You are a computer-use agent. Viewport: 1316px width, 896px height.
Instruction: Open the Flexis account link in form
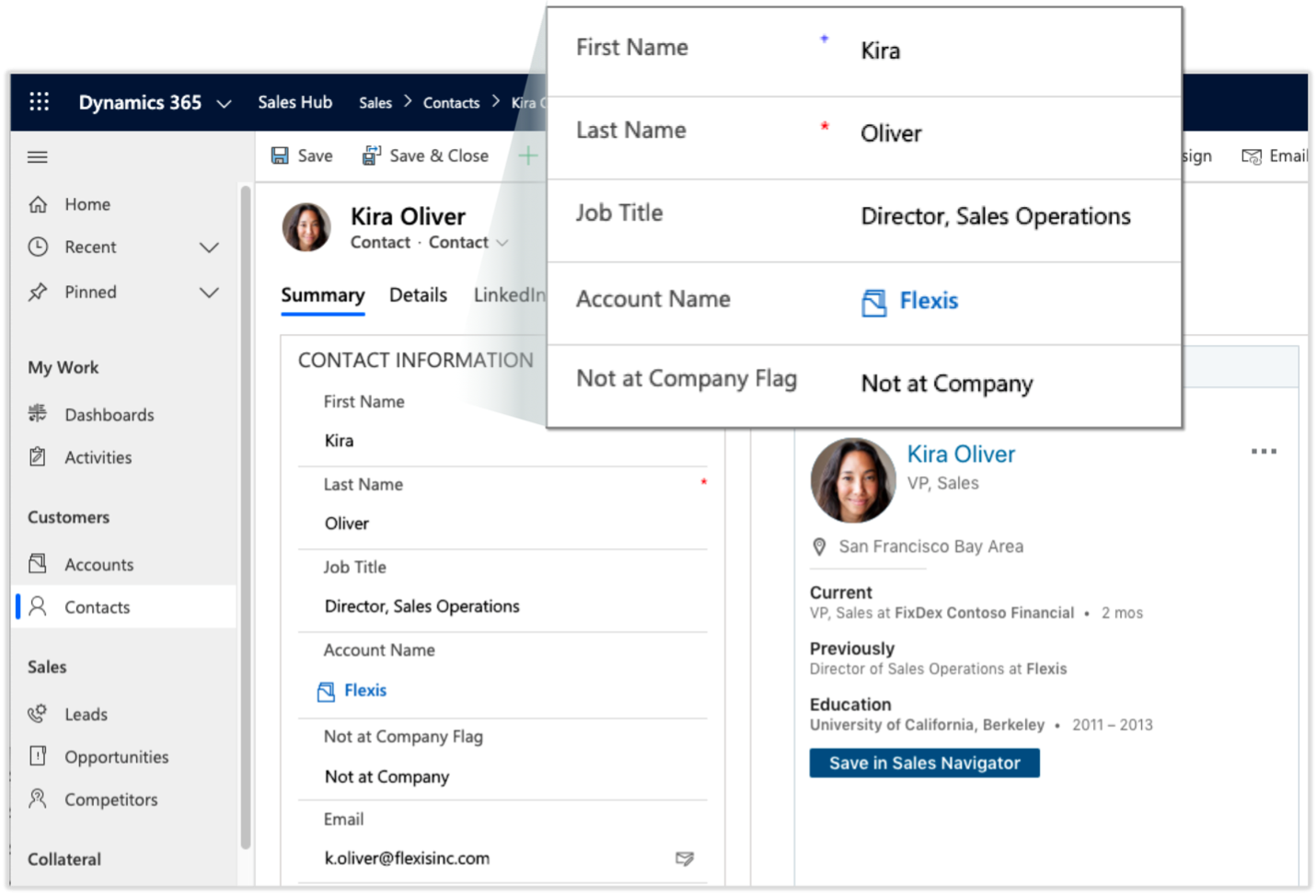click(x=365, y=691)
